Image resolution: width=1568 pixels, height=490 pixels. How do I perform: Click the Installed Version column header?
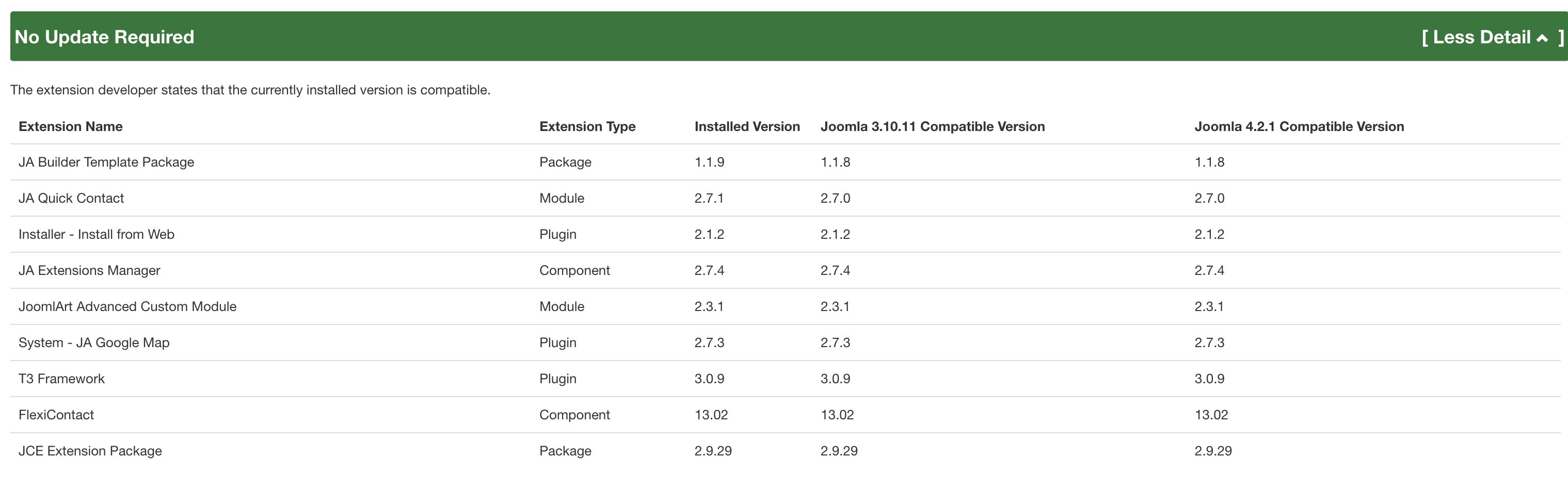point(747,126)
